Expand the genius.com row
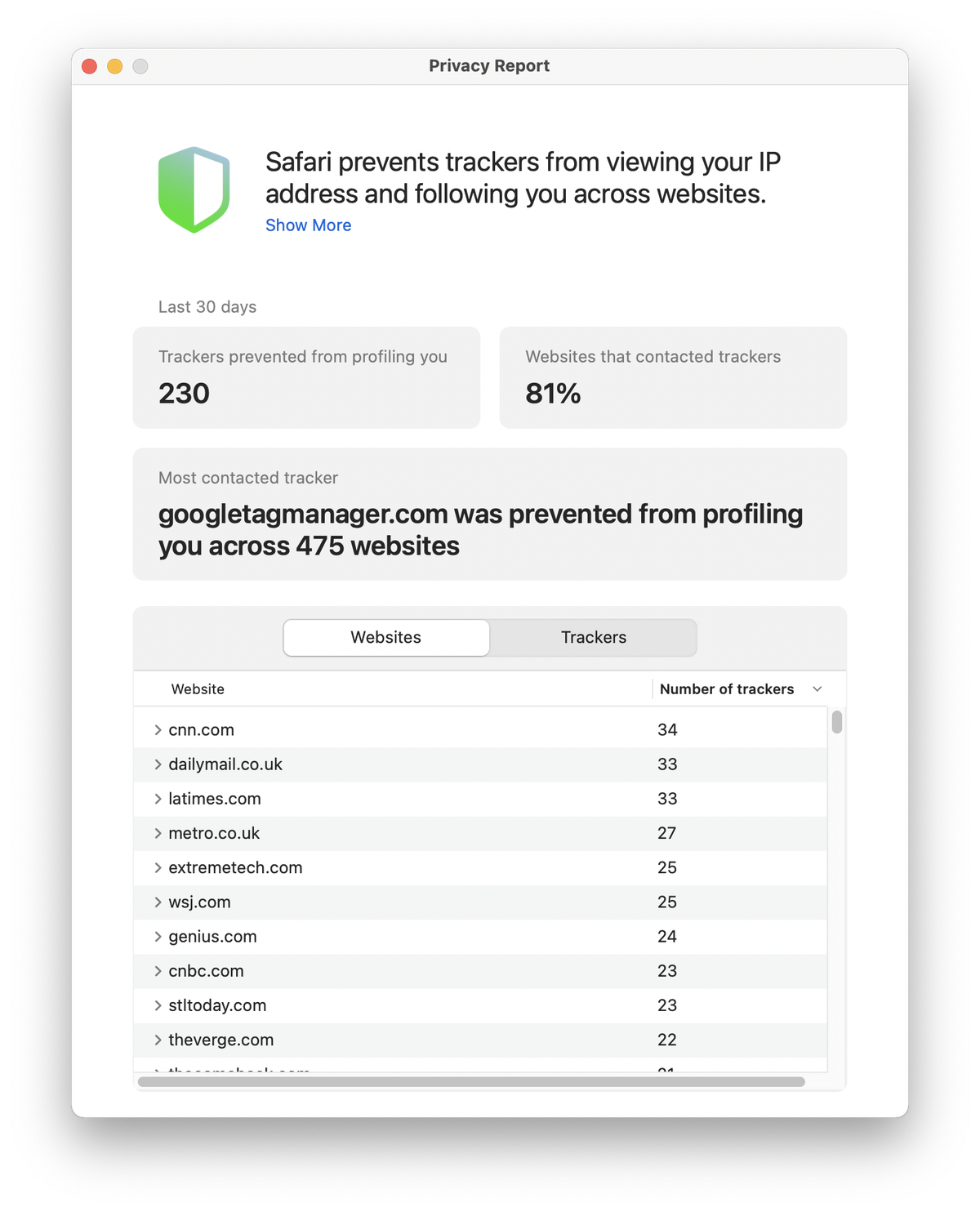The width and height of the screenshot is (980, 1212). coord(158,937)
